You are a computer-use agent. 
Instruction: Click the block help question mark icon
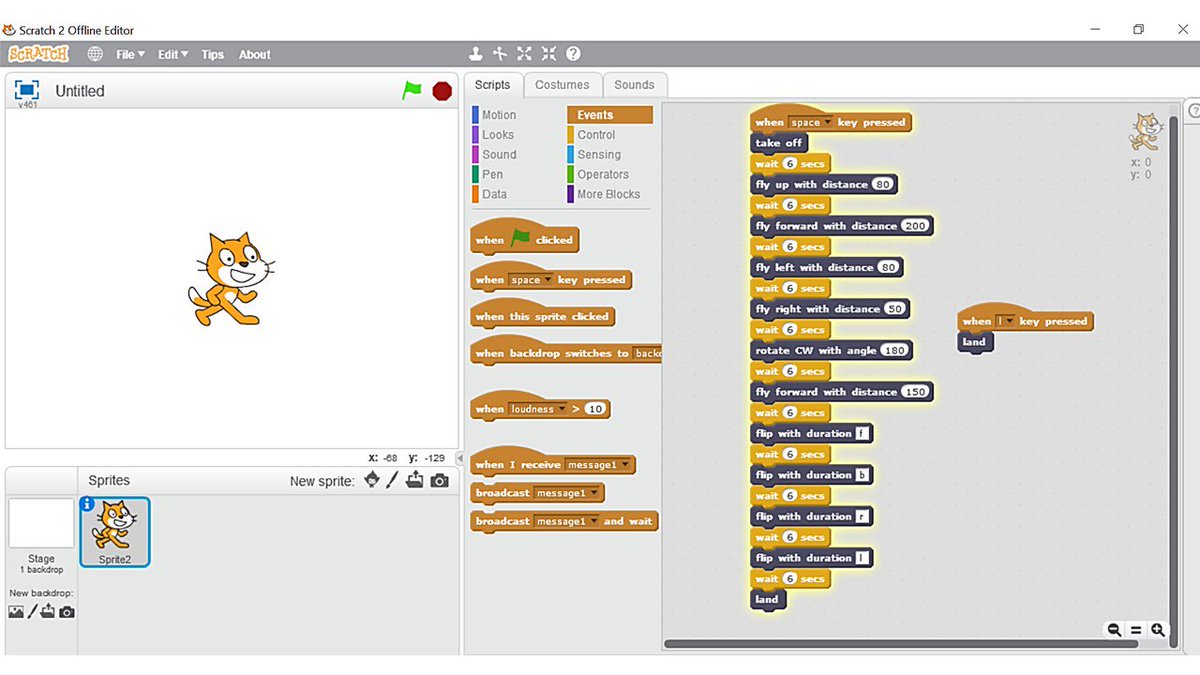(x=573, y=53)
